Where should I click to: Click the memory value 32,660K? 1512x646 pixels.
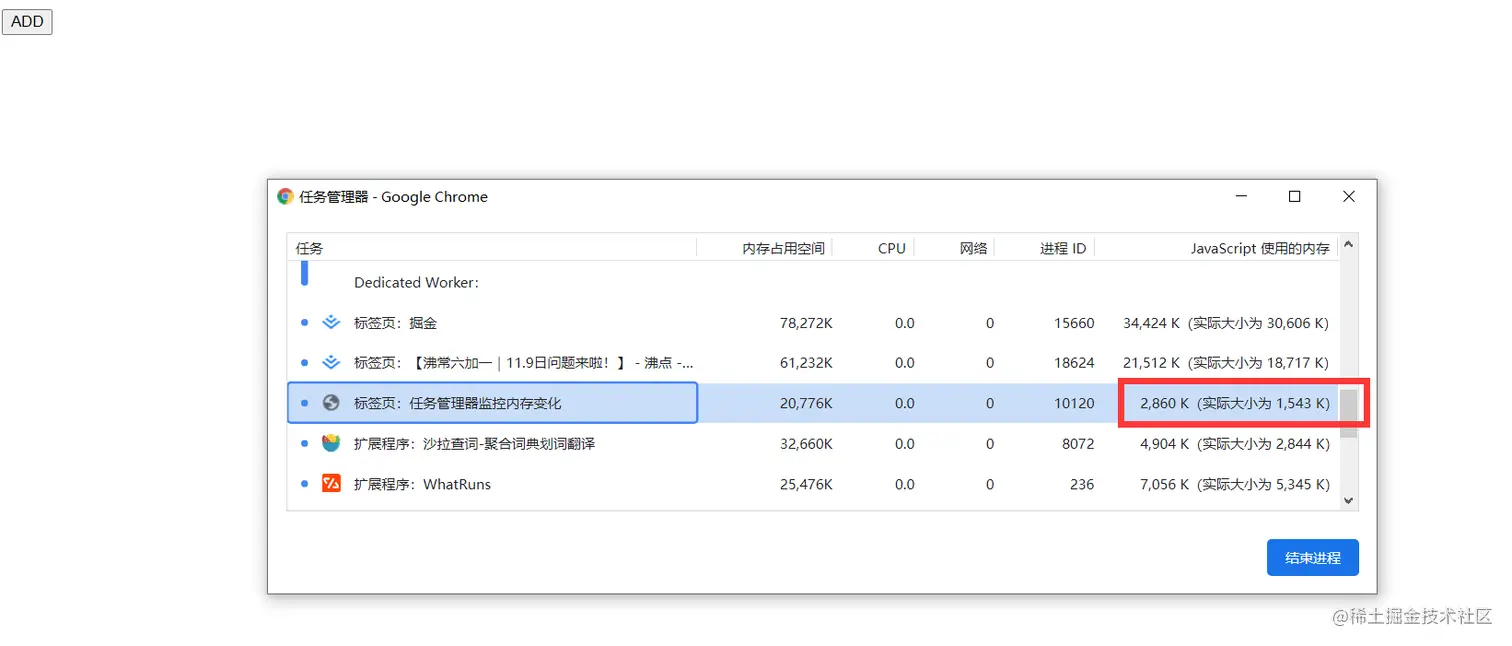click(806, 443)
